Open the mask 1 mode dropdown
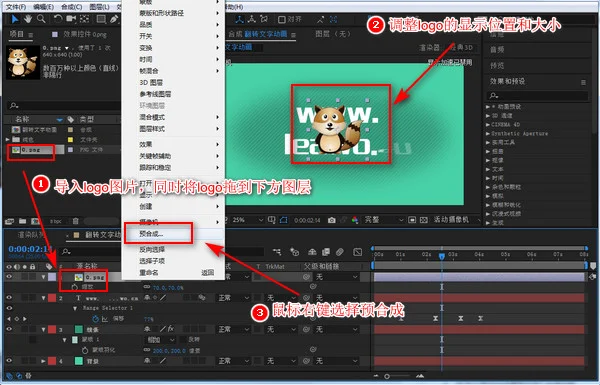Viewport: 600px width, 385px height. click(161, 339)
